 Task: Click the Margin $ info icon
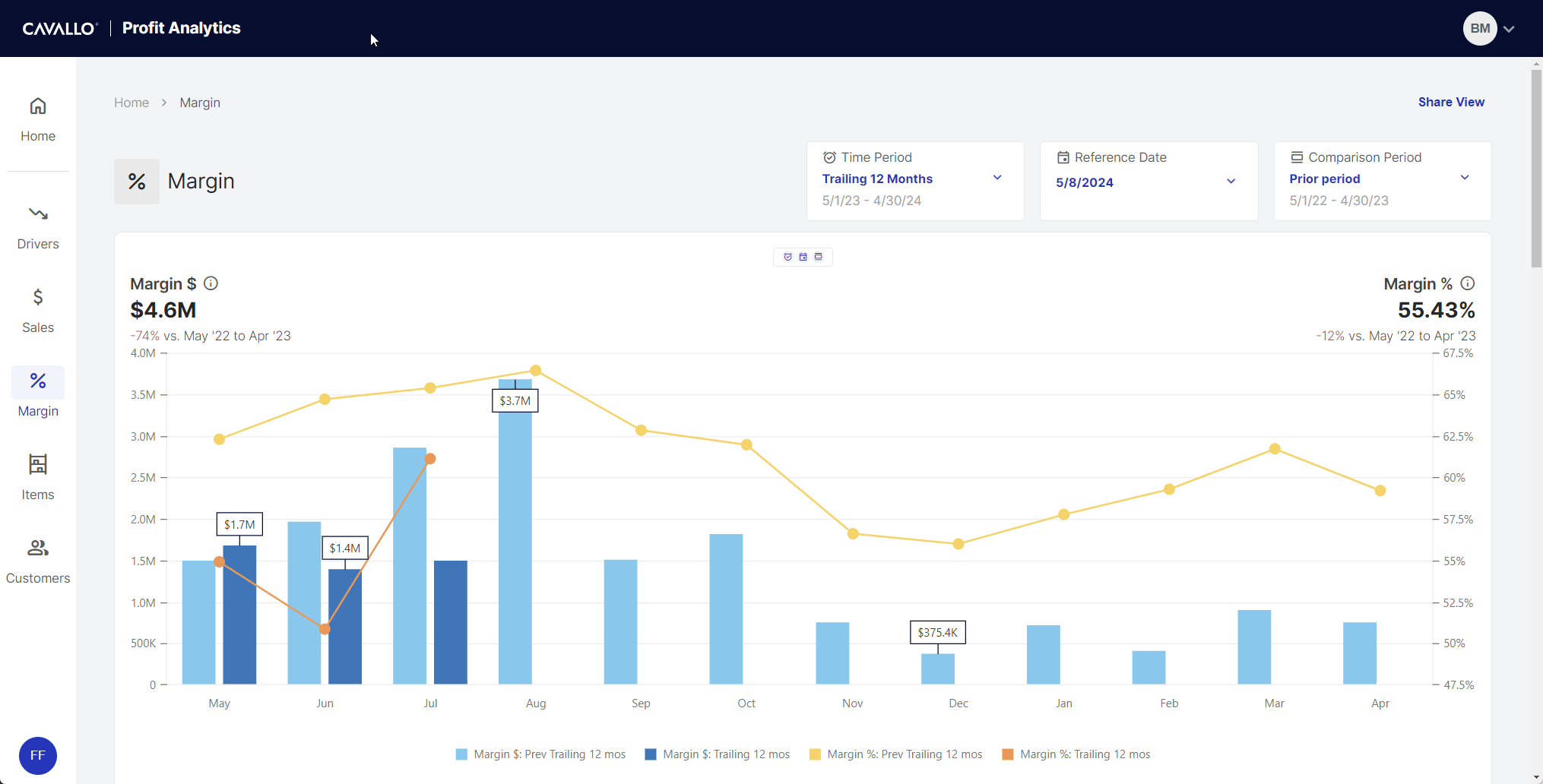point(211,283)
